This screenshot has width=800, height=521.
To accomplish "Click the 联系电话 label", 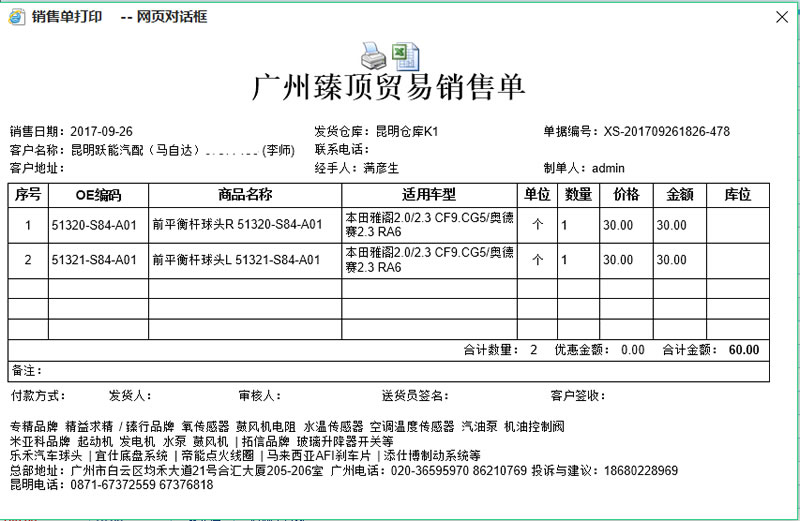I will pyautogui.click(x=342, y=150).
